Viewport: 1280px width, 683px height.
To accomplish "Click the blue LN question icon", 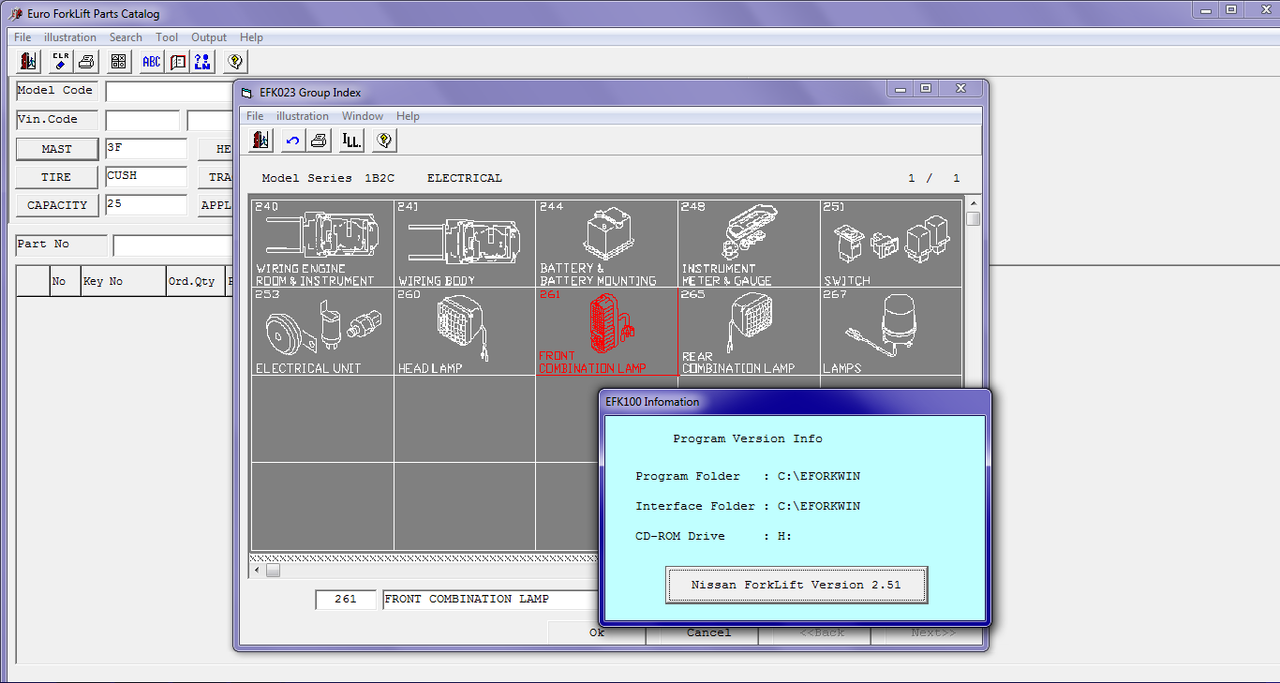I will pos(203,61).
